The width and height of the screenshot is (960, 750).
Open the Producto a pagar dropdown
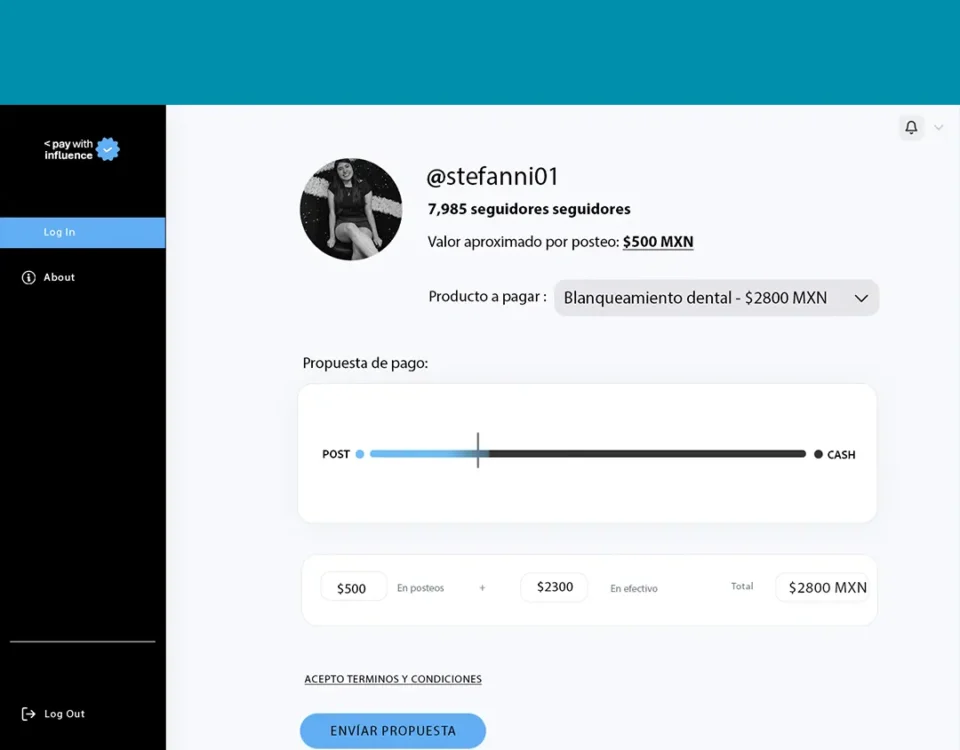[x=715, y=298]
